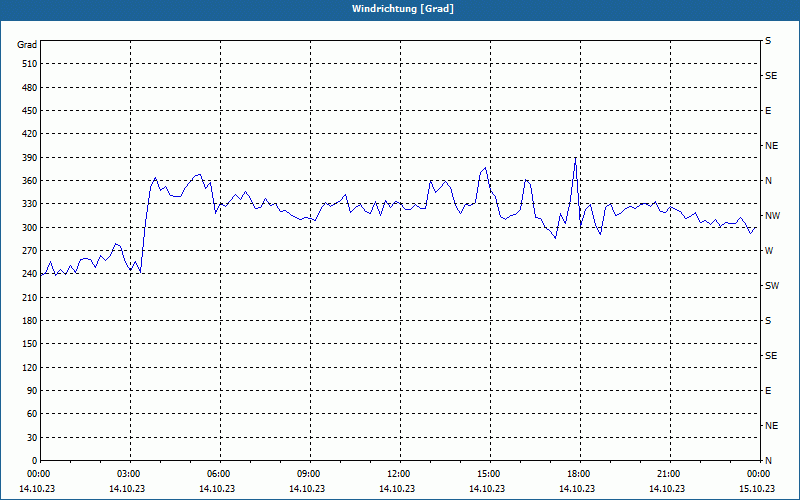This screenshot has height=500, width=800.
Task: Select the 09:00 time label
Action: (x=308, y=474)
